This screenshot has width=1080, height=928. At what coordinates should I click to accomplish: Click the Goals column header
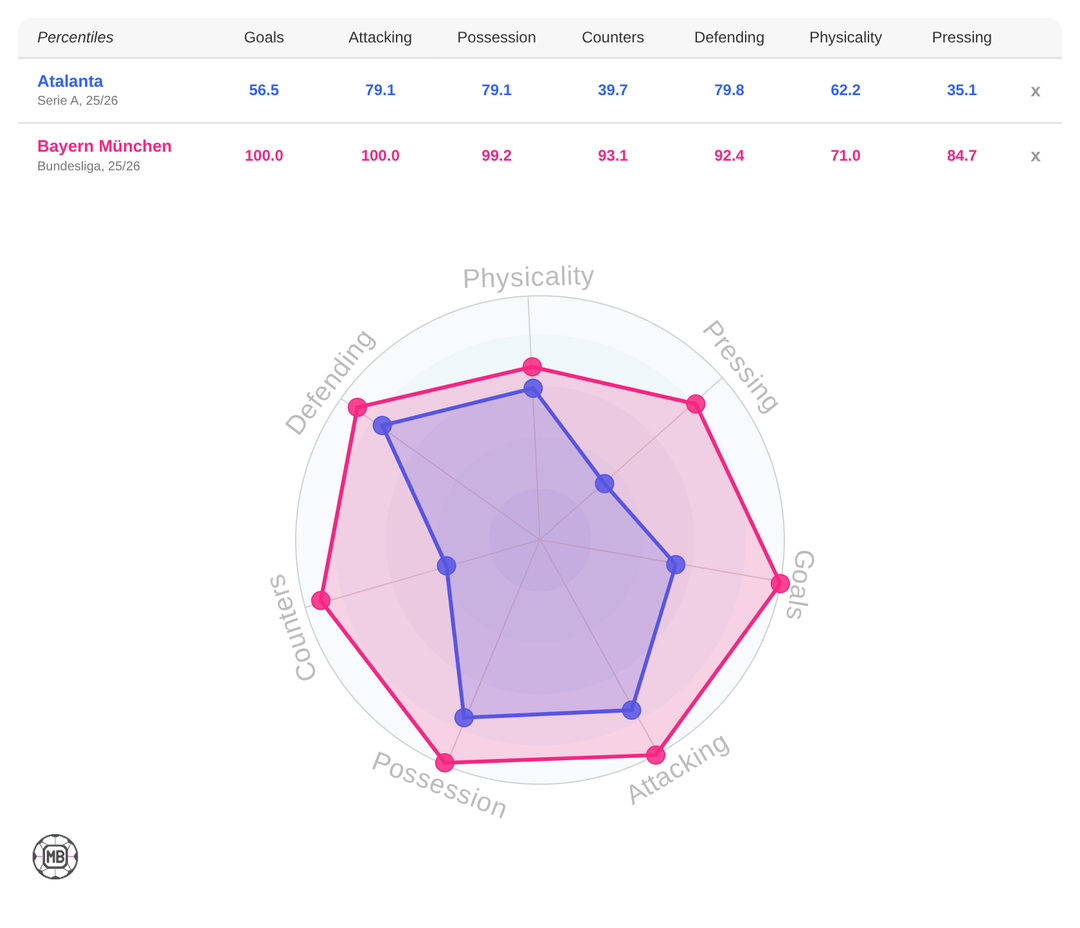[264, 37]
